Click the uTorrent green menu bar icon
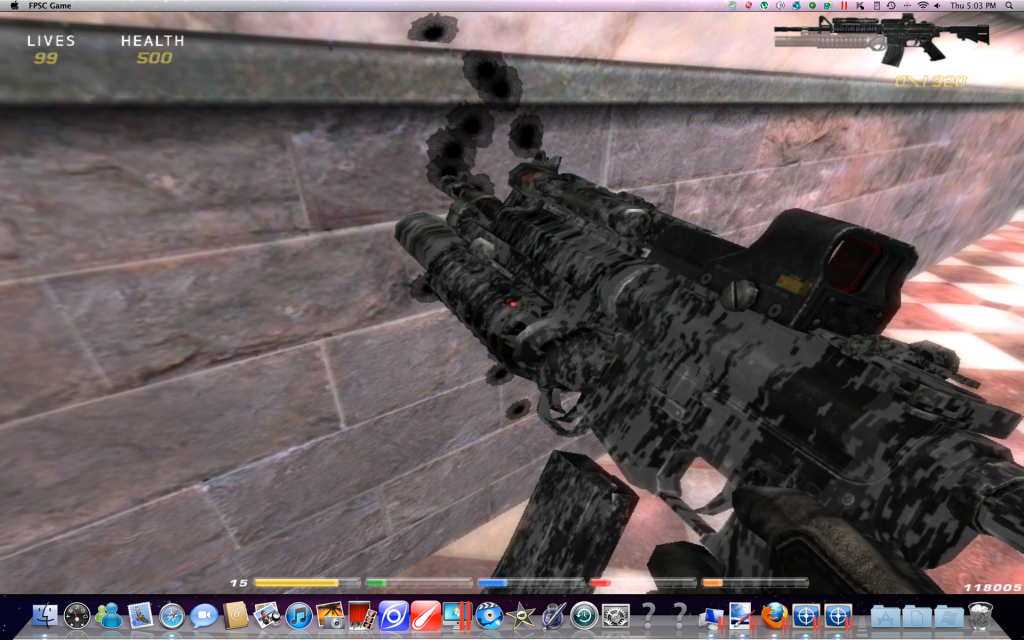Viewport: 1024px width, 640px height. pyautogui.click(x=764, y=5)
